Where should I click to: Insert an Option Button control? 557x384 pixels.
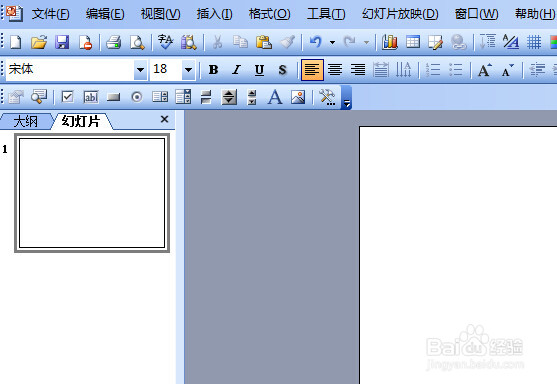point(137,97)
